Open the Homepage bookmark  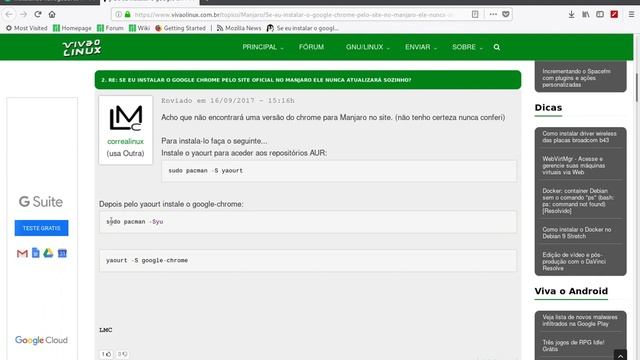(x=72, y=28)
